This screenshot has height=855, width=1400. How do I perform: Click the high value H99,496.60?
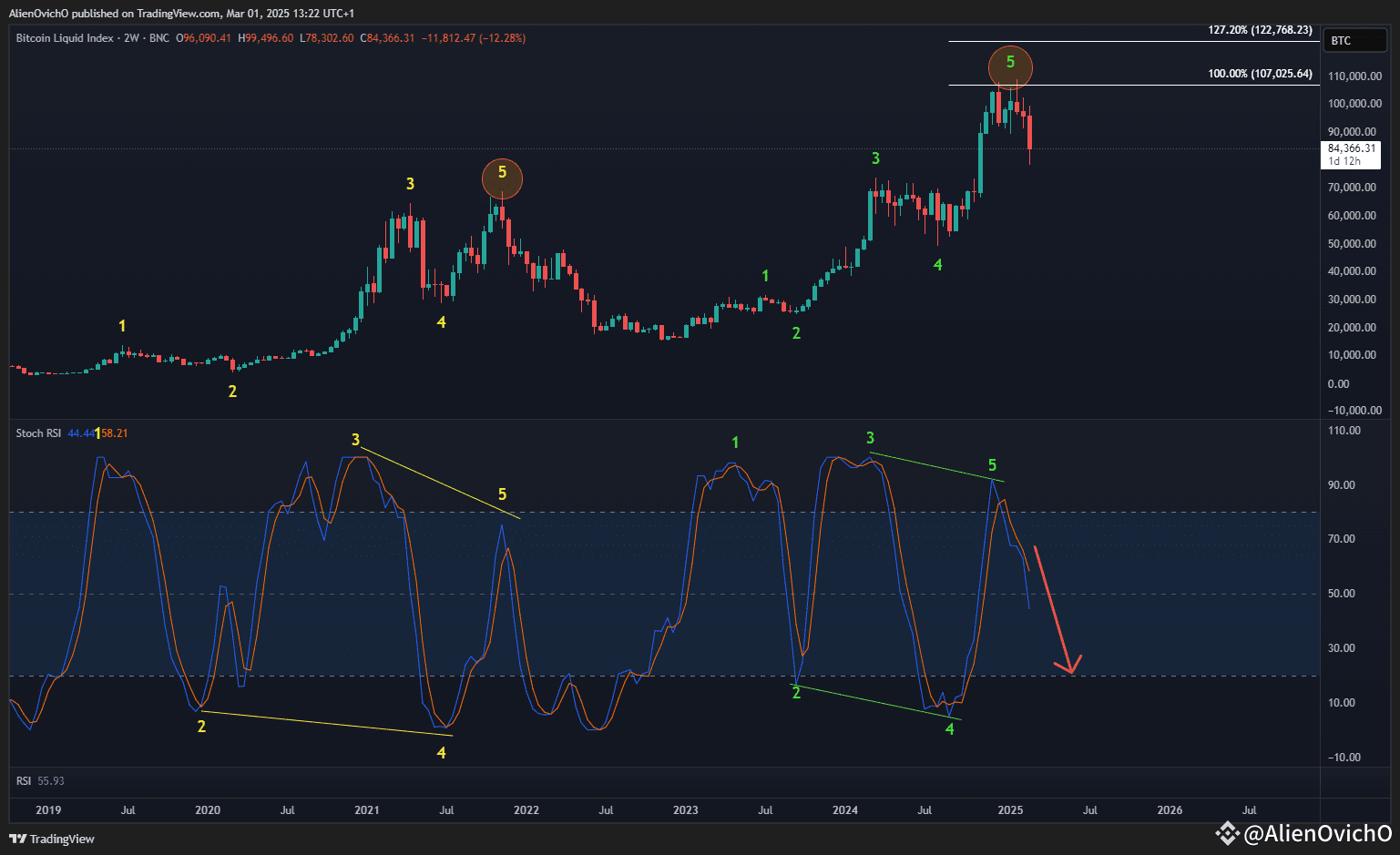click(x=265, y=38)
